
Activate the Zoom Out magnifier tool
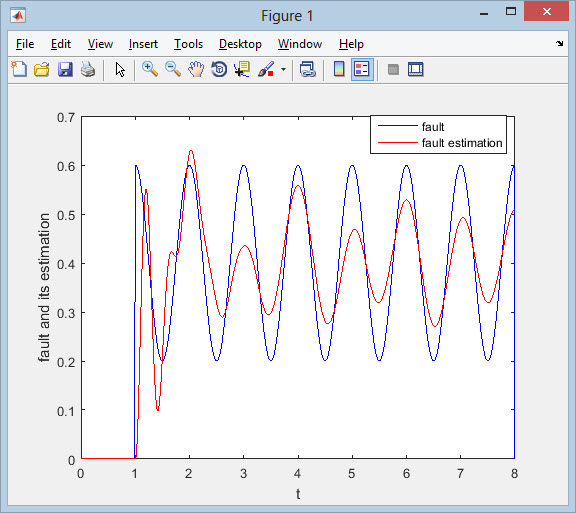(173, 69)
